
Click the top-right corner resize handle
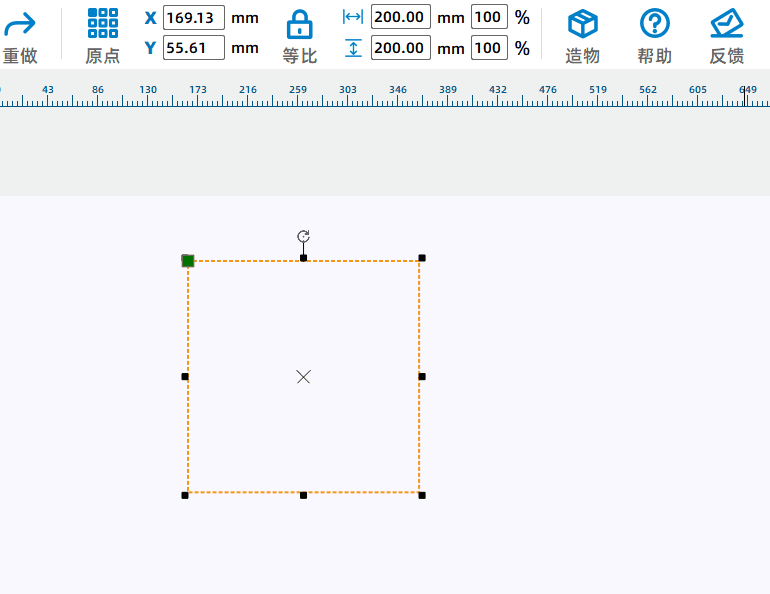pyautogui.click(x=422, y=258)
